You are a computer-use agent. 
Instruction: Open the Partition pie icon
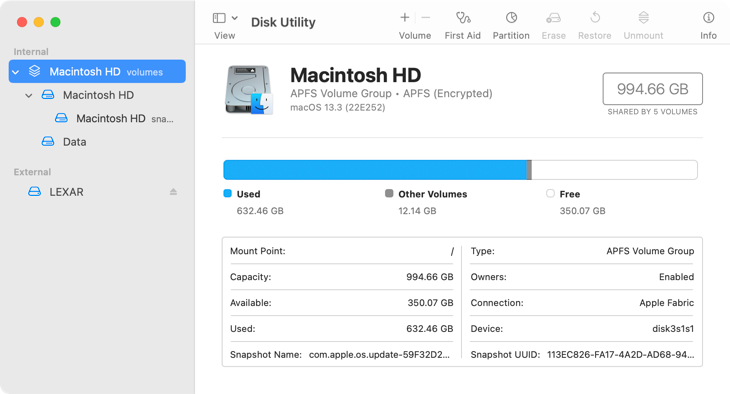511,18
